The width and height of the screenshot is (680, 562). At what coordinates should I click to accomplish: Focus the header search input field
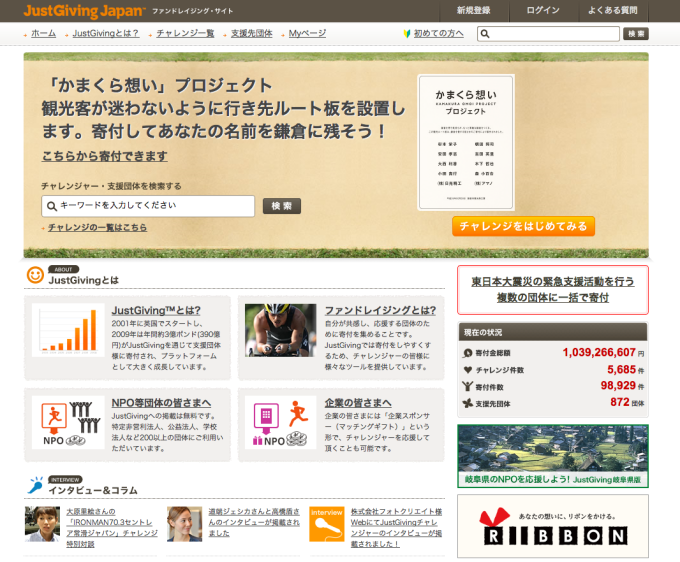548,34
